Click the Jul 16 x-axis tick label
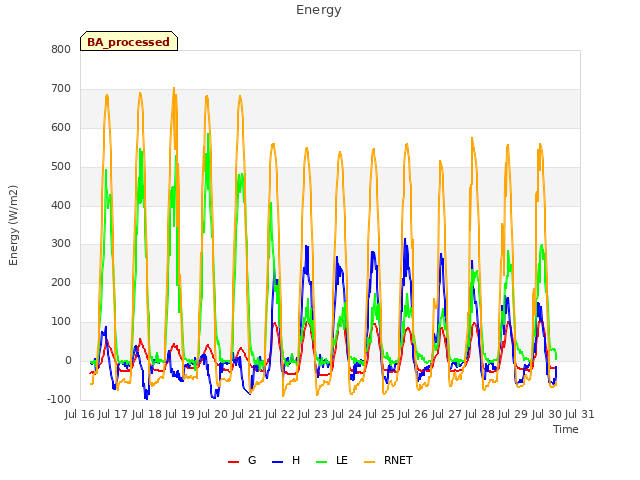Screen dimensions: 640x480 pyautogui.click(x=80, y=415)
